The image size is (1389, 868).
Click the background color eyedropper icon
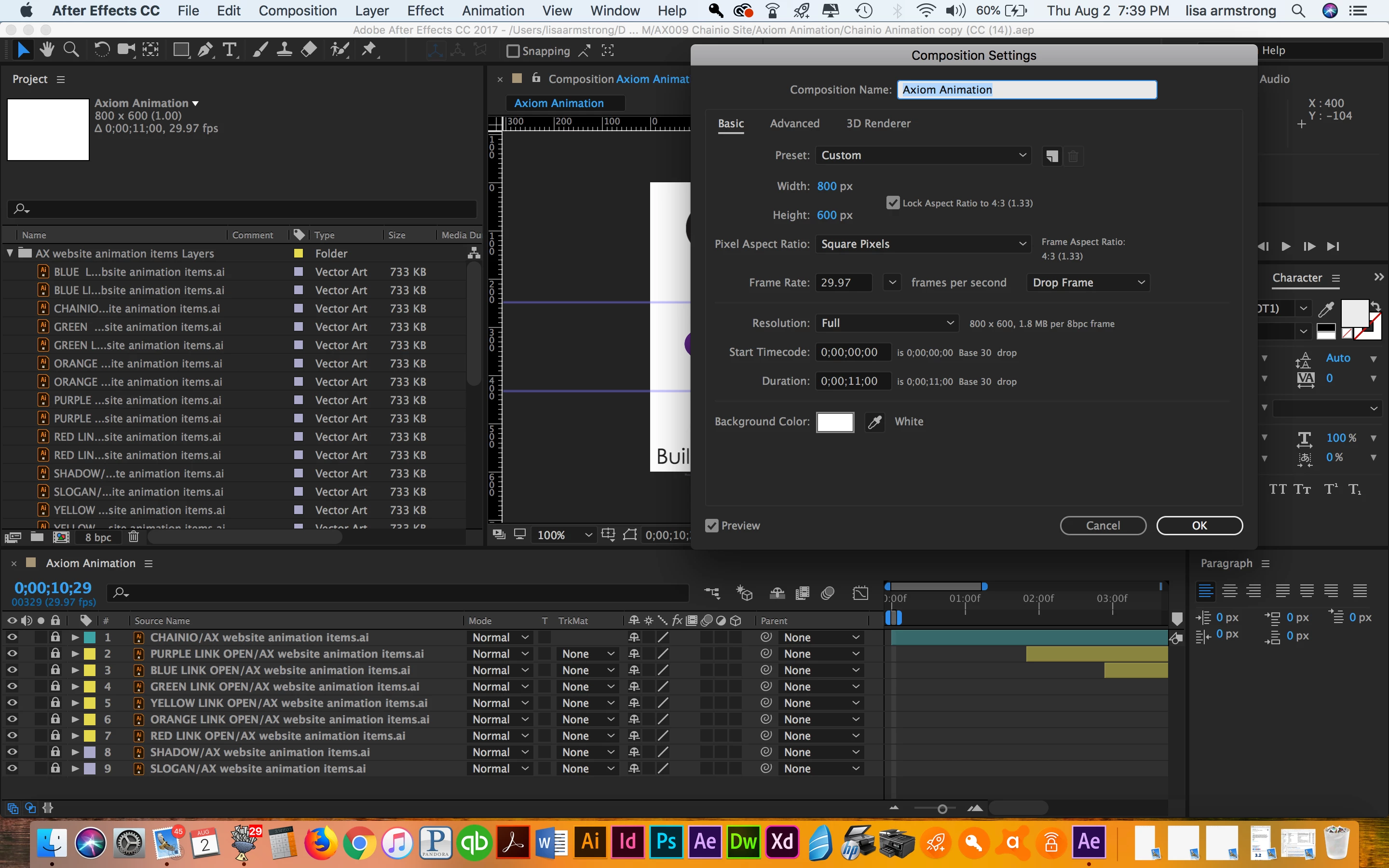(874, 422)
